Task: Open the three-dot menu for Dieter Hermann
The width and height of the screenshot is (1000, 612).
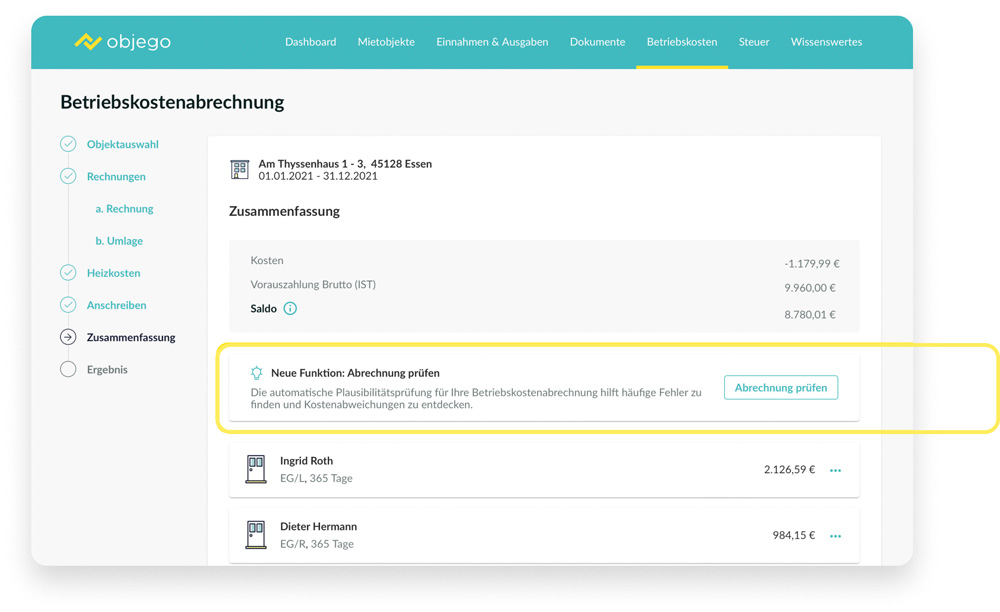Action: coord(835,536)
